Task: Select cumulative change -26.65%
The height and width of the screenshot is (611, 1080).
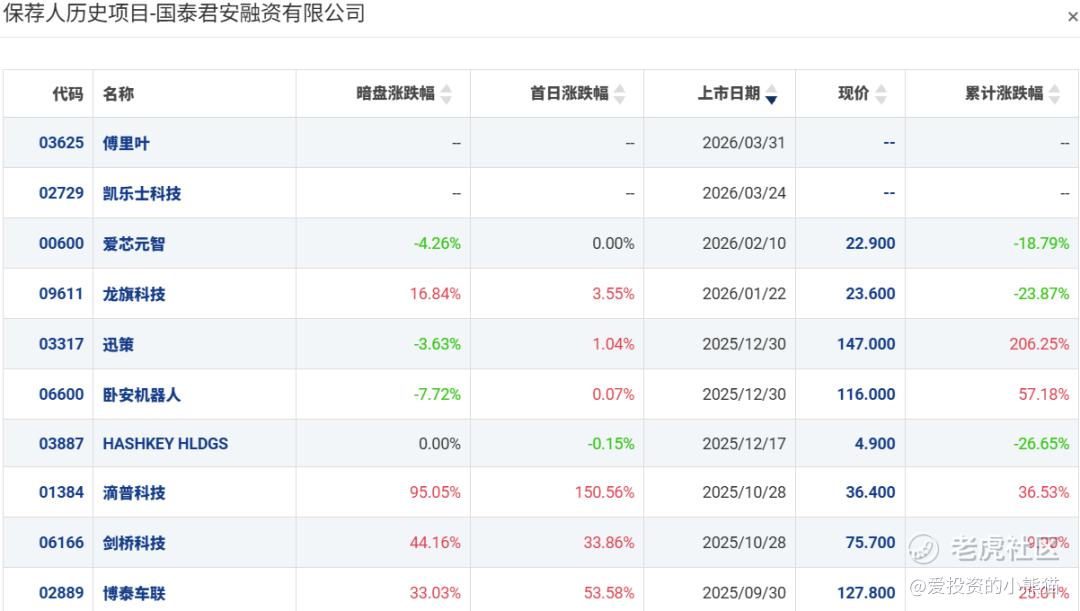Action: tap(1041, 444)
